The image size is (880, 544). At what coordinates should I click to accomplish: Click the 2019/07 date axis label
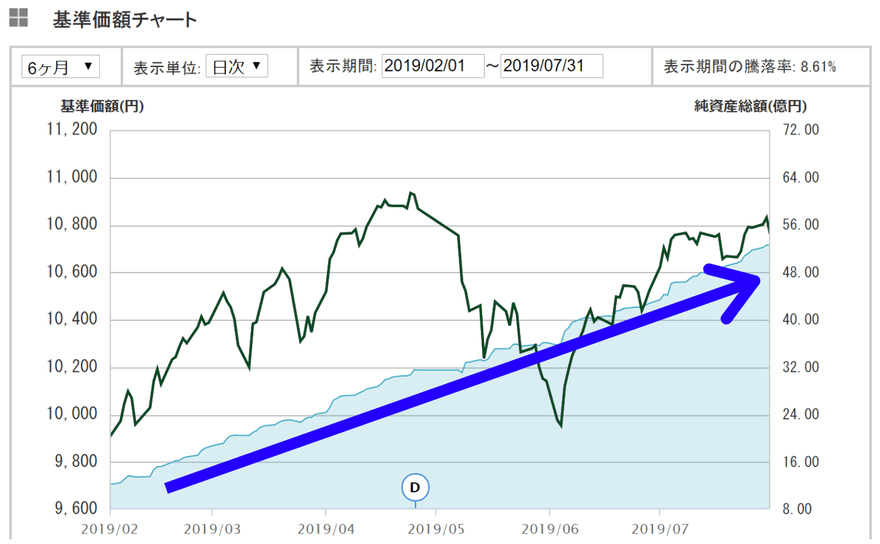[660, 529]
